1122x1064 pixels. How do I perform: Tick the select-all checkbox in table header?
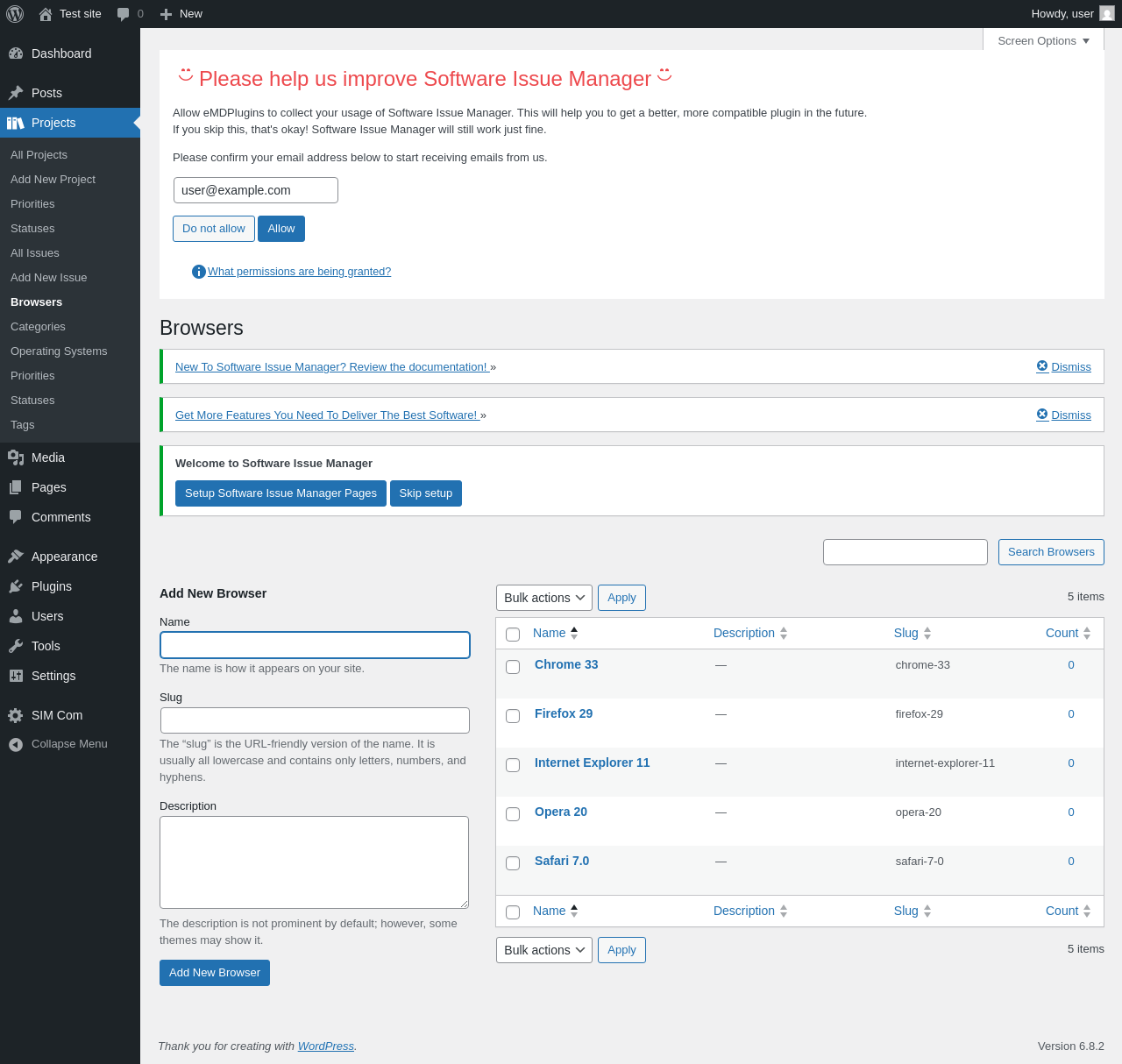[513, 635]
